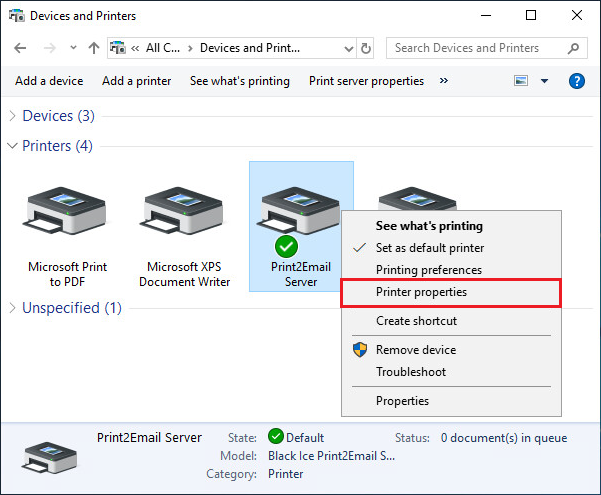601x495 pixels.
Task: Click Troubleshoot in the context menu
Action: (411, 372)
